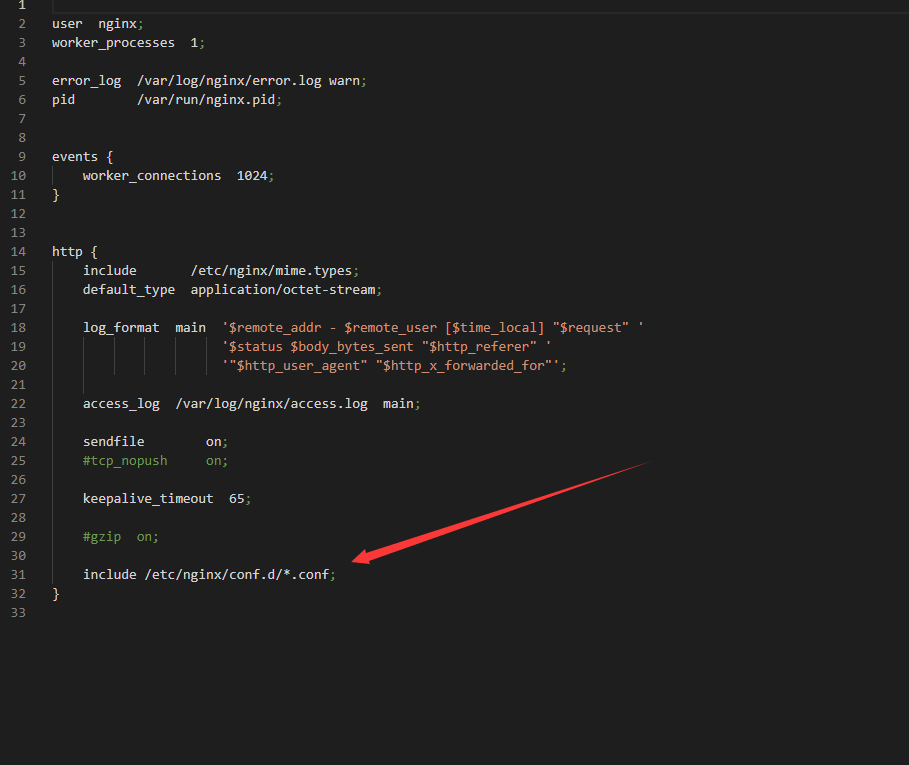Click the error_log path /var/log/nginx/error.log
909x765 pixels.
[229, 81]
